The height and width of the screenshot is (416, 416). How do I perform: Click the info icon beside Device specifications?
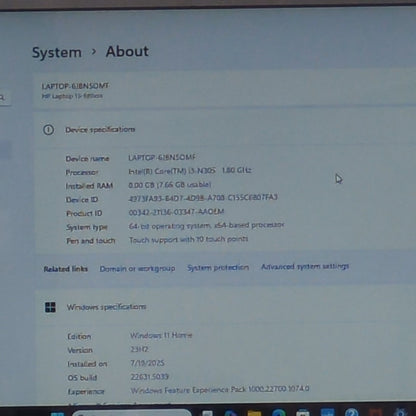coord(49,130)
